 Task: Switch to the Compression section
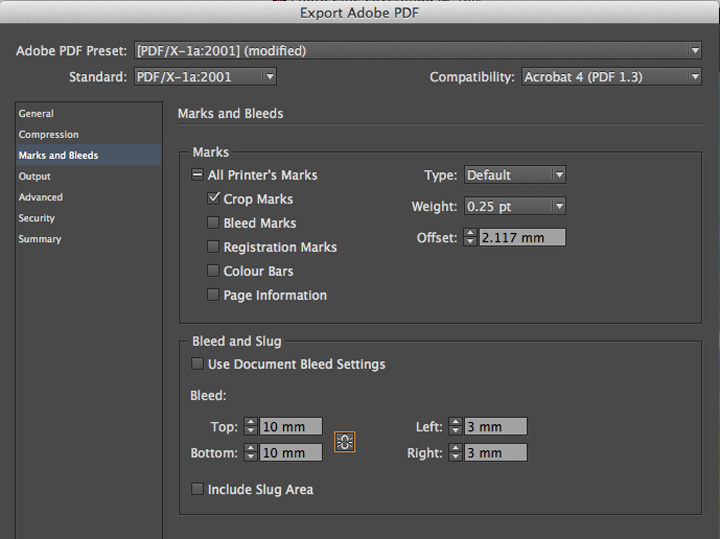pyautogui.click(x=89, y=135)
